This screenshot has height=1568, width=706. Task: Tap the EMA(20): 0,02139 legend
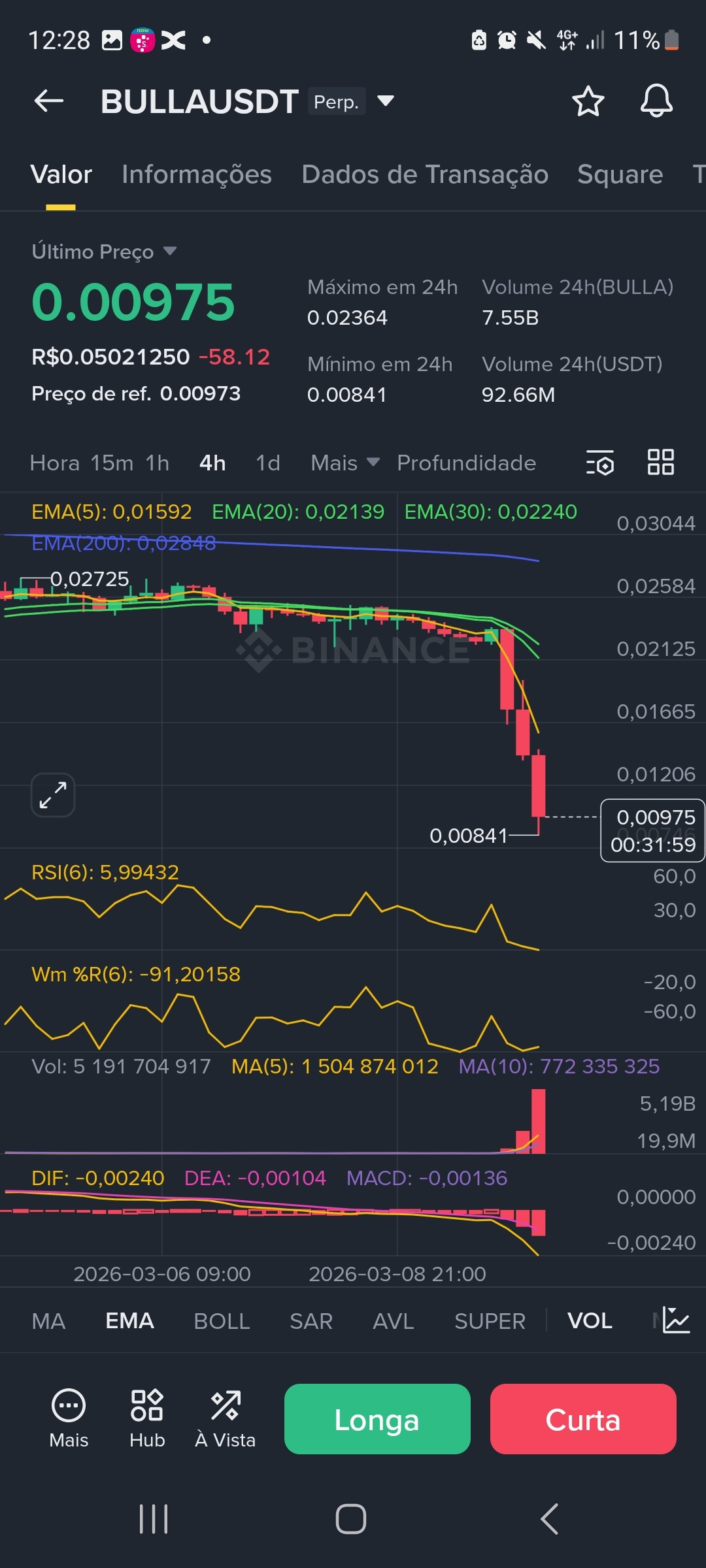[298, 512]
